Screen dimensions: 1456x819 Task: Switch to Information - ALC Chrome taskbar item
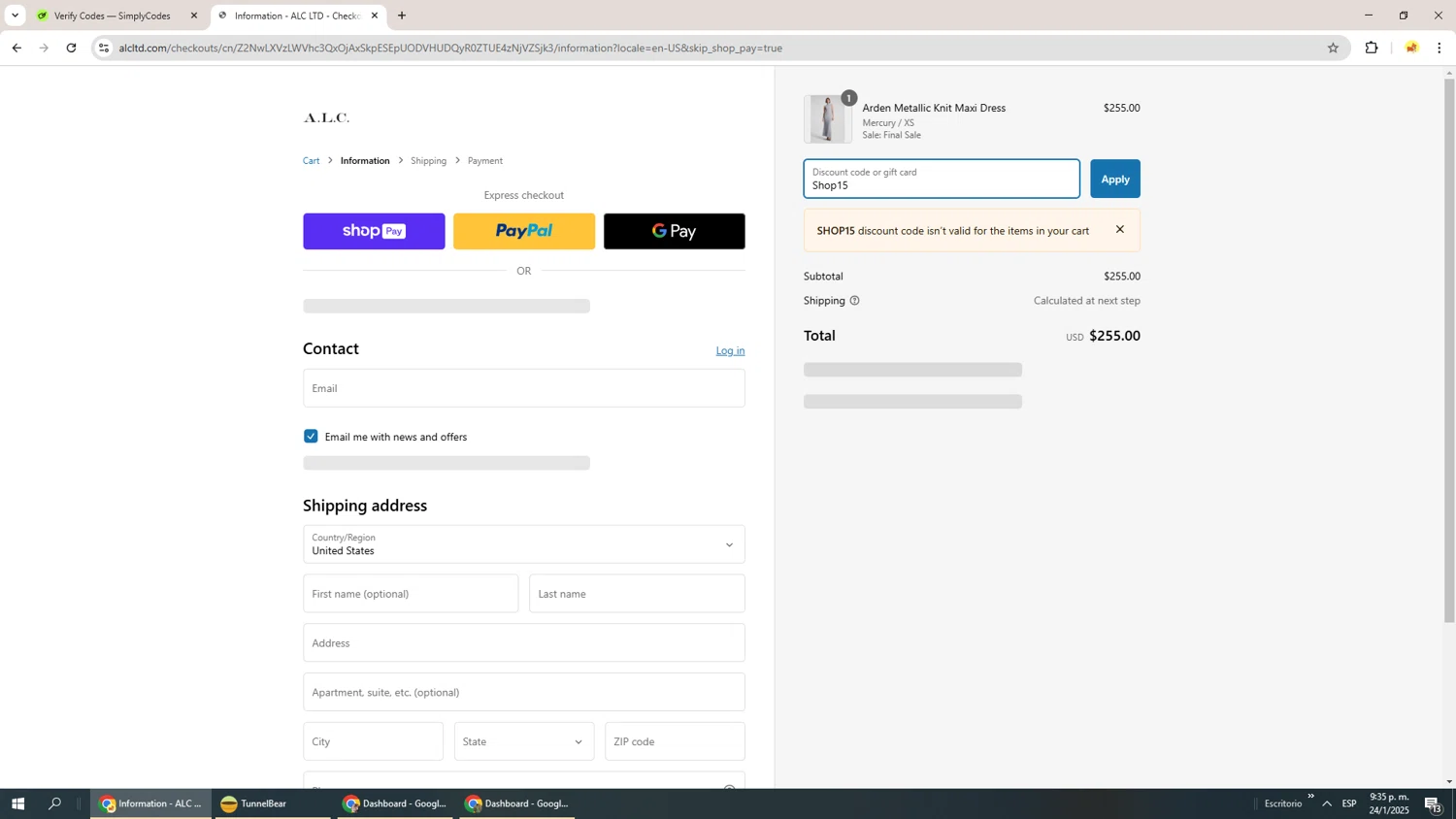[150, 803]
